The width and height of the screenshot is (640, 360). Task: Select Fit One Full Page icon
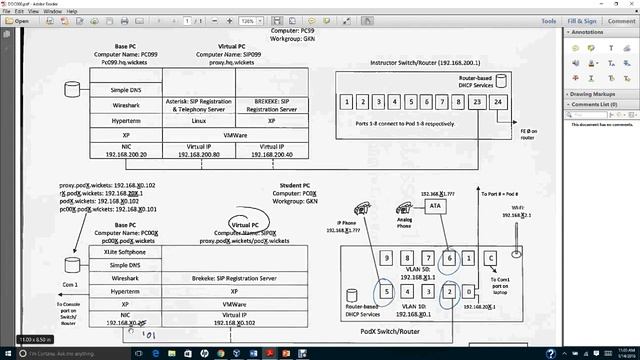[x=292, y=21]
